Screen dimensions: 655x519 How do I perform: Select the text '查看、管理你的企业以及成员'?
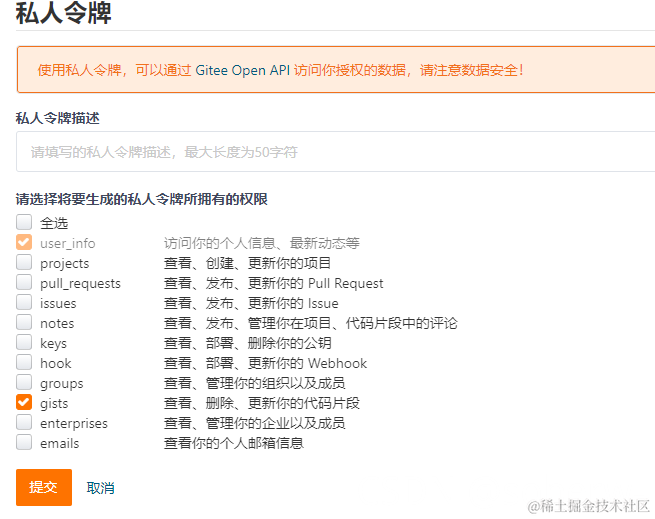254,423
